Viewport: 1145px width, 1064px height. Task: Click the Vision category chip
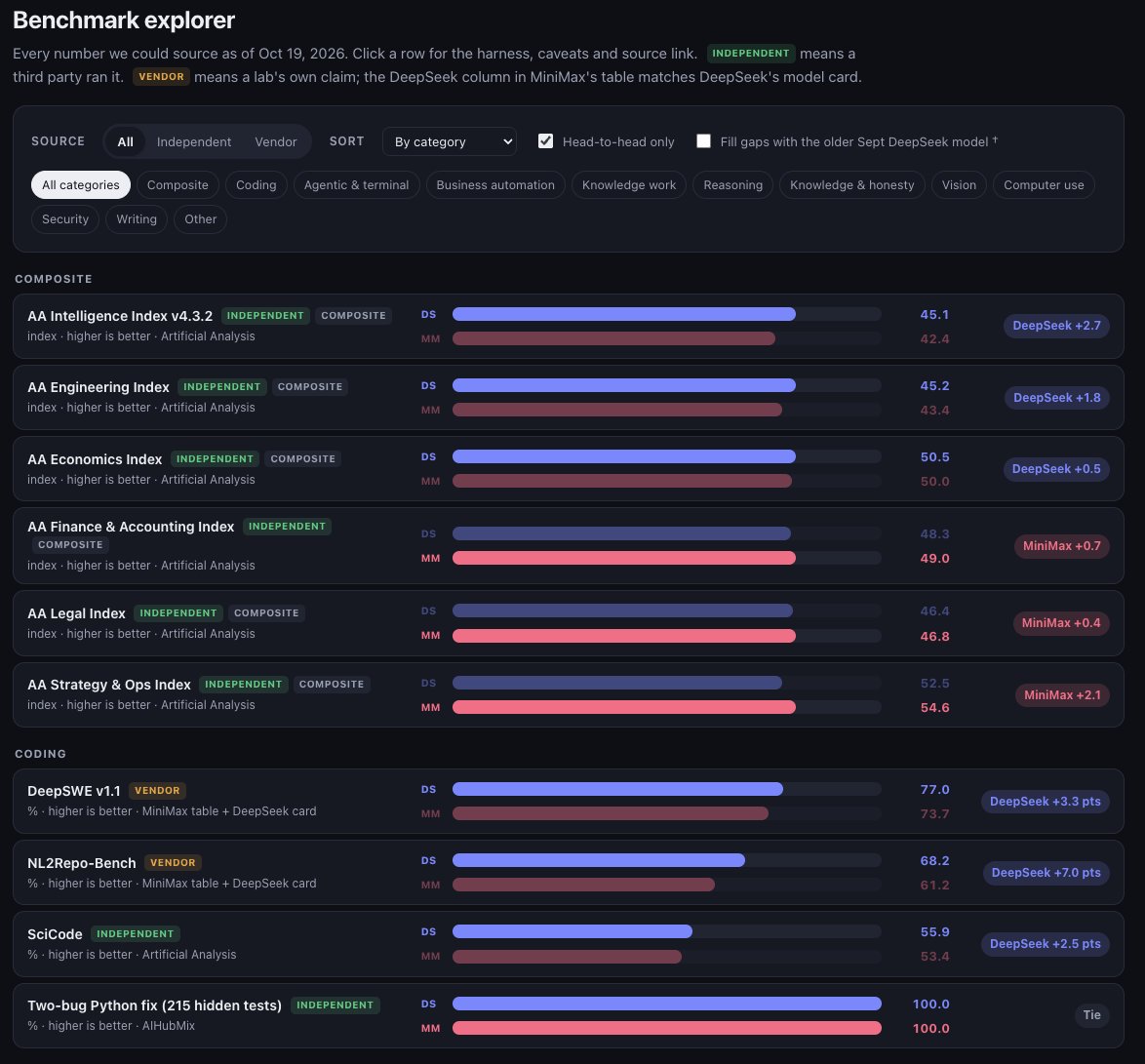point(958,184)
